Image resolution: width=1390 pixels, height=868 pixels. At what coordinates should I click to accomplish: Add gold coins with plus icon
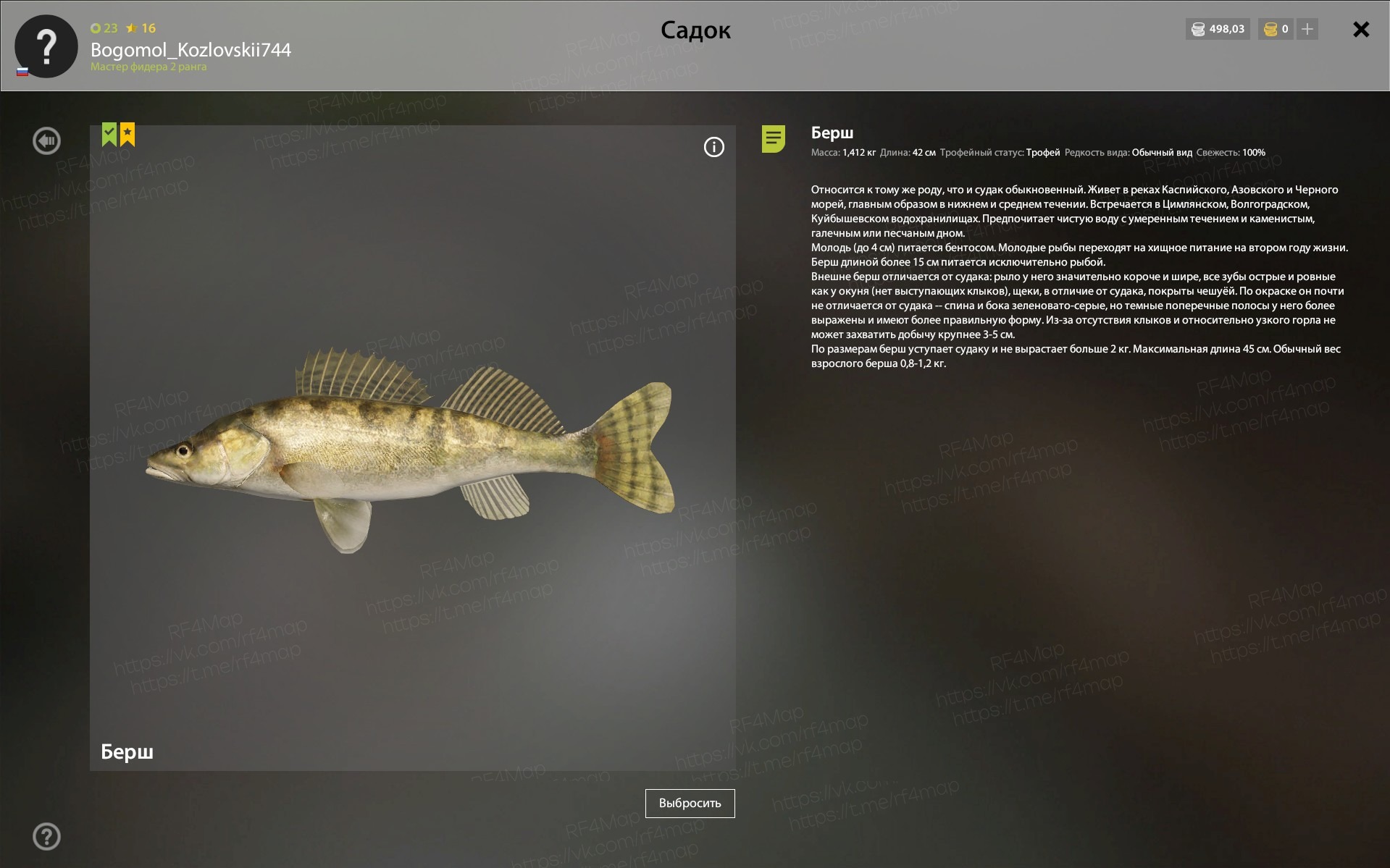1307,29
